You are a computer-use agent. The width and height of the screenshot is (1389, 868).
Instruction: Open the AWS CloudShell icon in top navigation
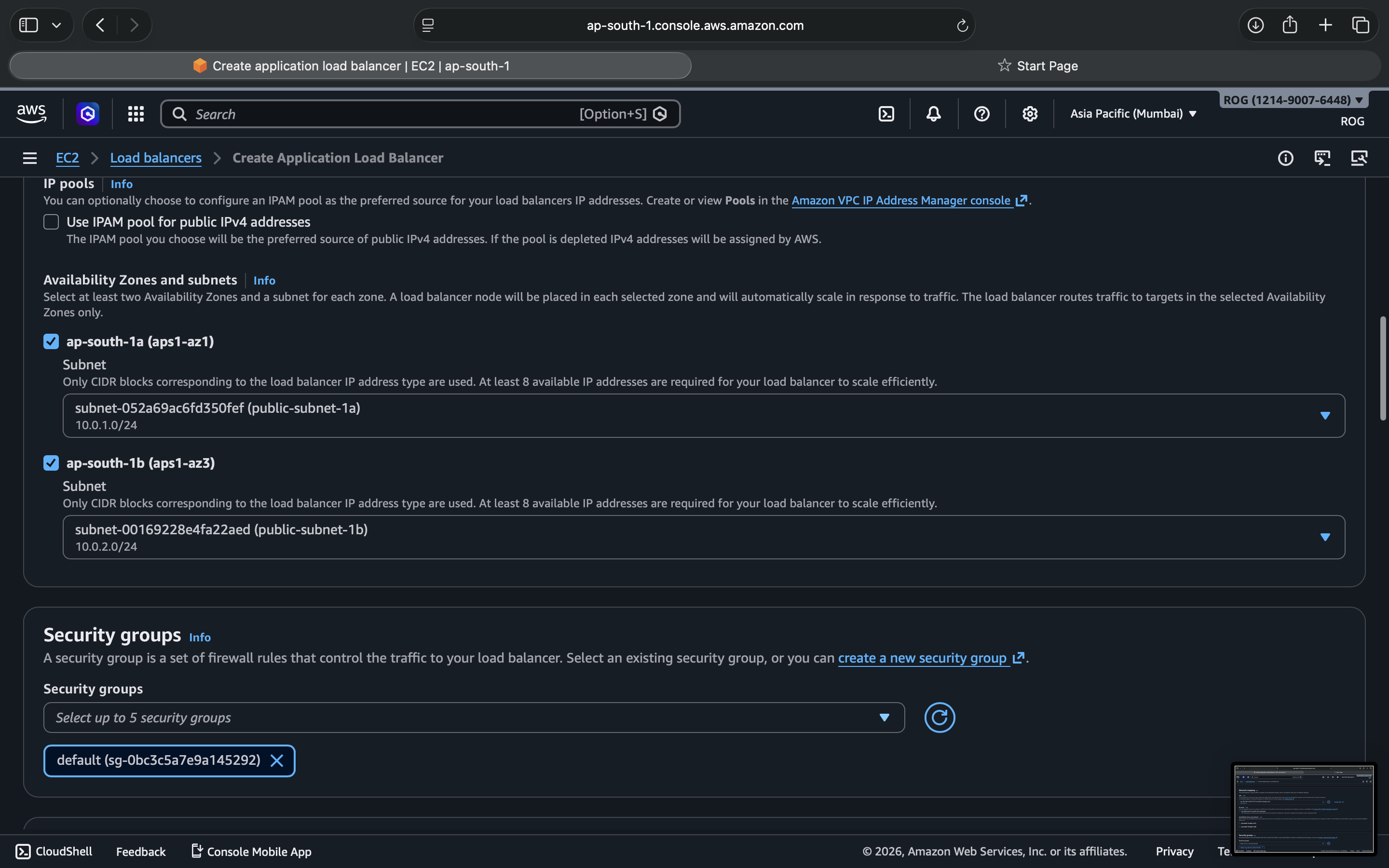(886, 114)
